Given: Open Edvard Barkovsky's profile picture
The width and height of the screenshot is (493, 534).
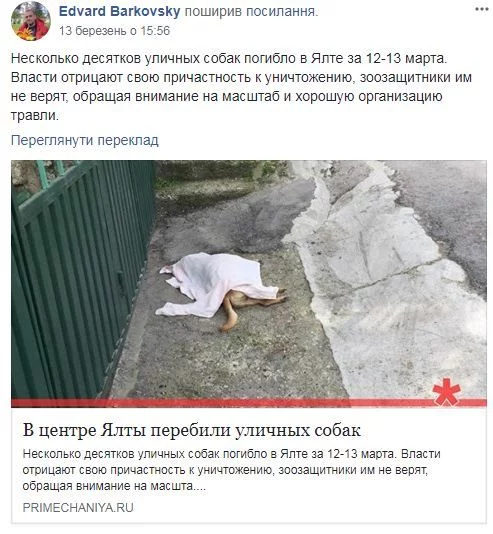Looking at the screenshot, I should (31, 21).
